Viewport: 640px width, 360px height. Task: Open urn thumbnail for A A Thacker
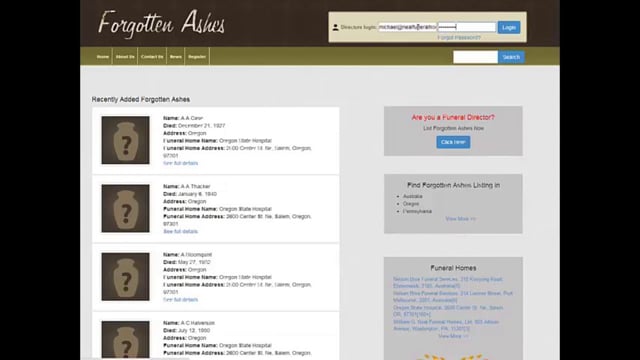pos(125,208)
